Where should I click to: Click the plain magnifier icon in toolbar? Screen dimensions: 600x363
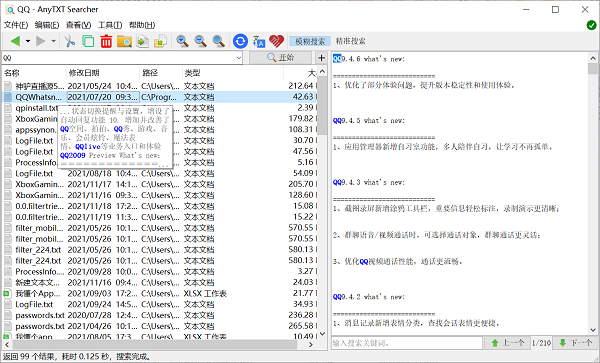tap(218, 41)
